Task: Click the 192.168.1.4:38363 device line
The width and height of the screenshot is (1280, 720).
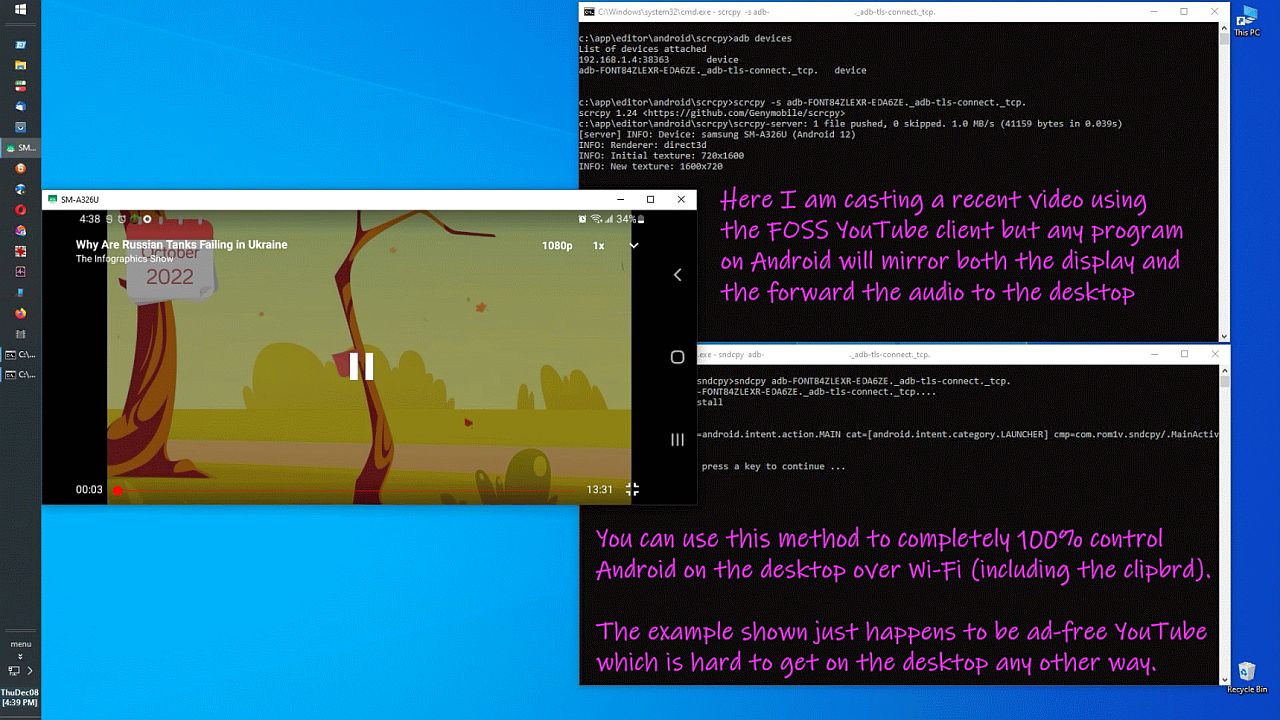Action: click(x=659, y=60)
